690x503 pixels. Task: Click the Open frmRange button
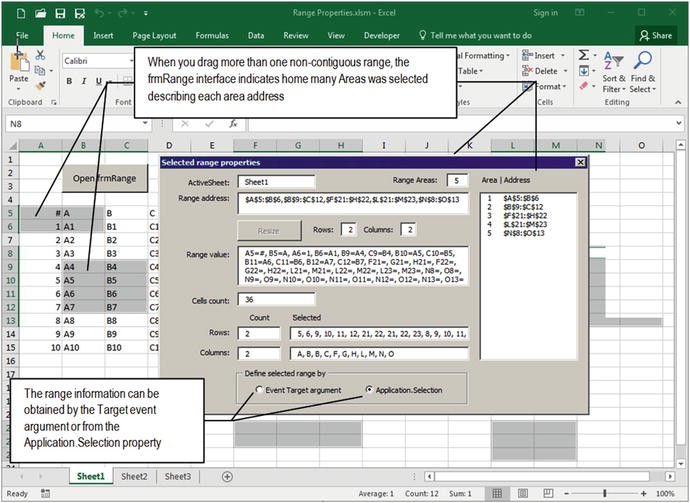click(105, 178)
